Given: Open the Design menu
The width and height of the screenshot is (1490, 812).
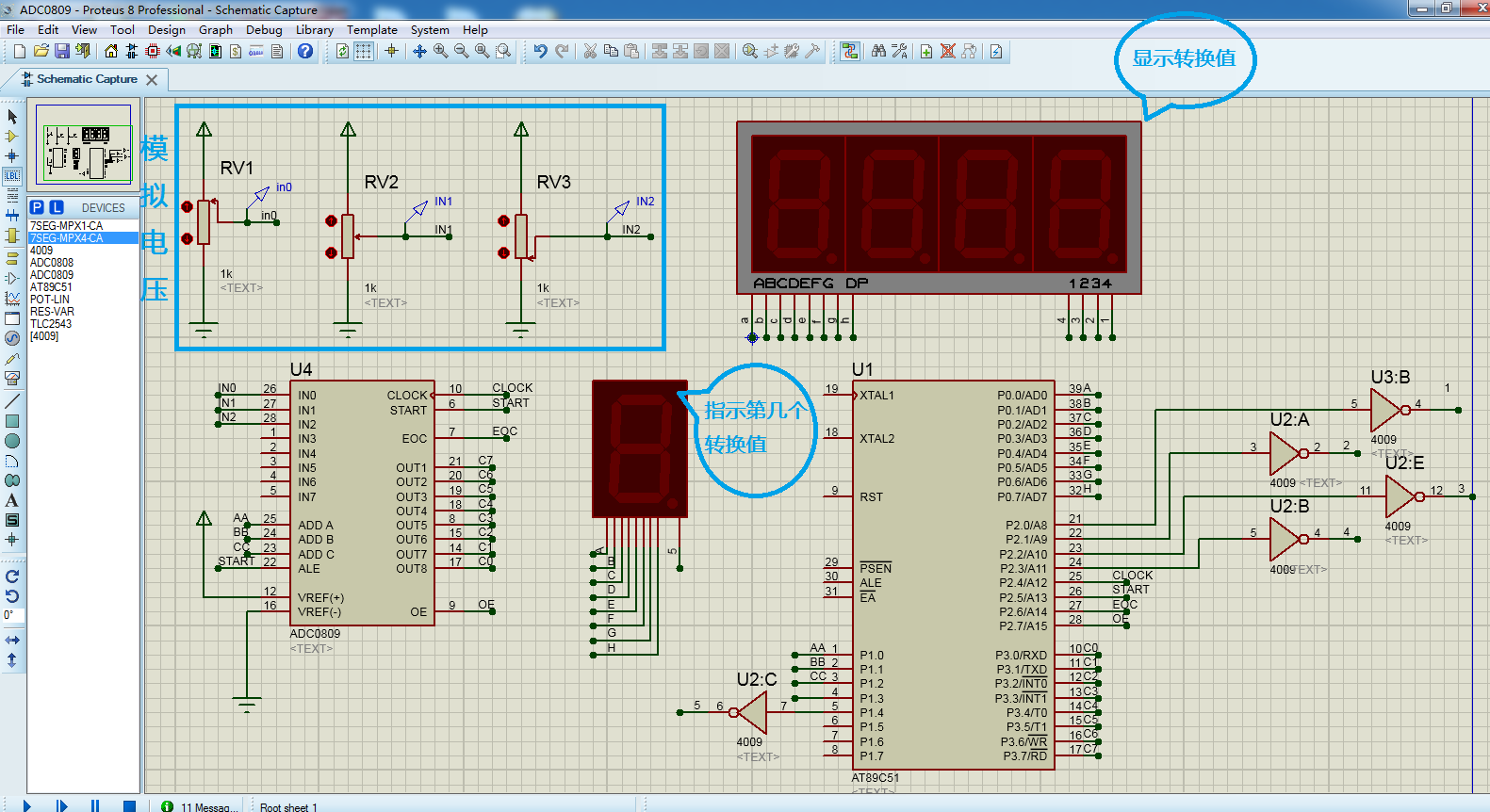Looking at the screenshot, I should (167, 29).
